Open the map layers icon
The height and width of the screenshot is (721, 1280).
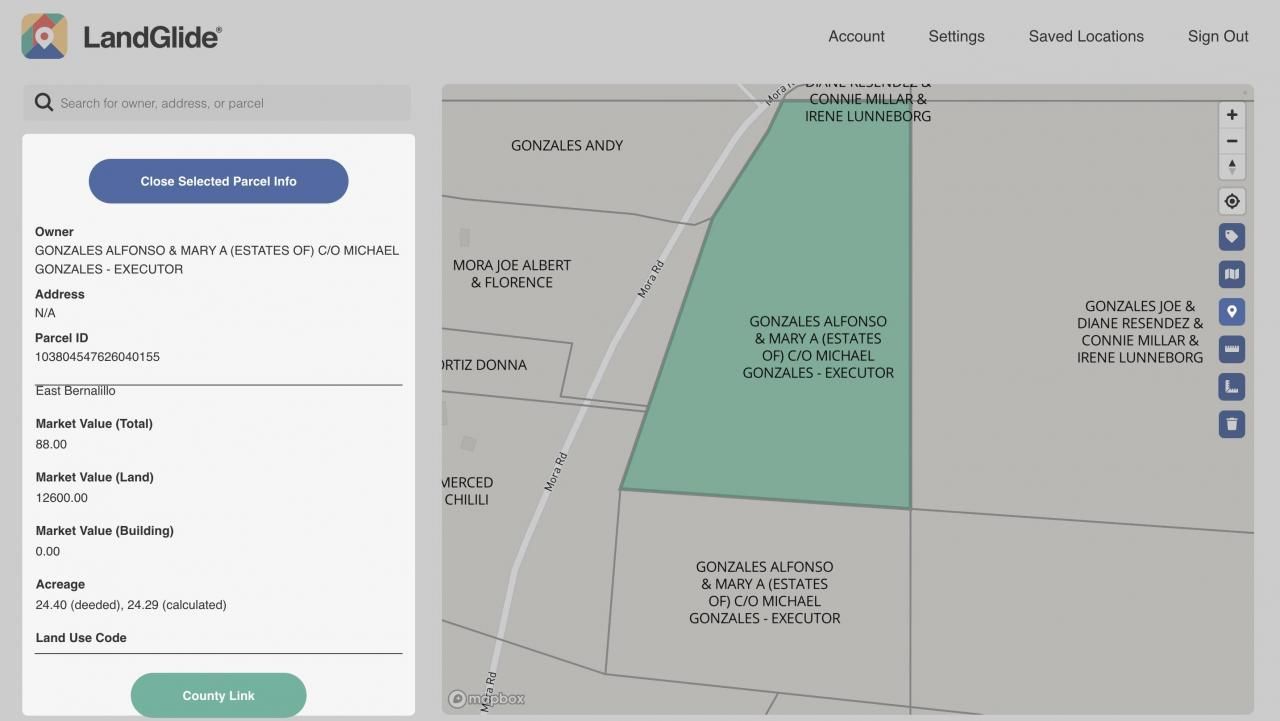[1232, 274]
